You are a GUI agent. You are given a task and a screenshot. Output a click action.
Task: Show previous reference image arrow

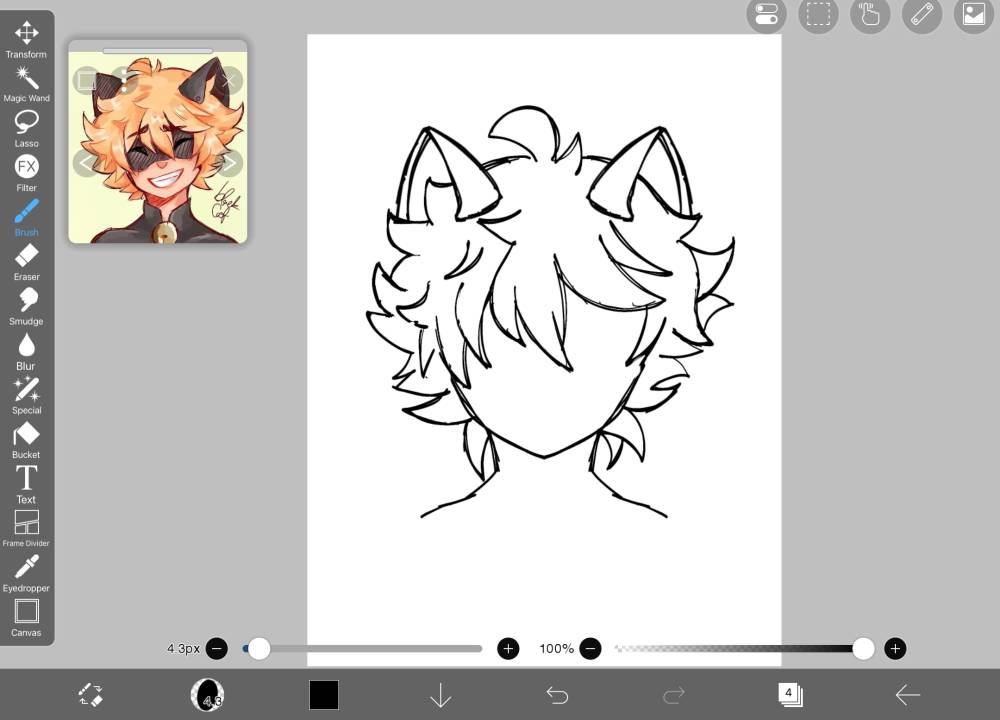click(x=87, y=163)
